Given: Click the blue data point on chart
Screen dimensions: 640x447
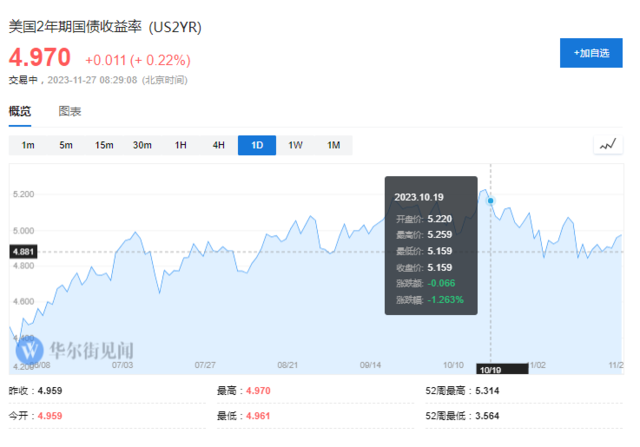Looking at the screenshot, I should [x=491, y=201].
